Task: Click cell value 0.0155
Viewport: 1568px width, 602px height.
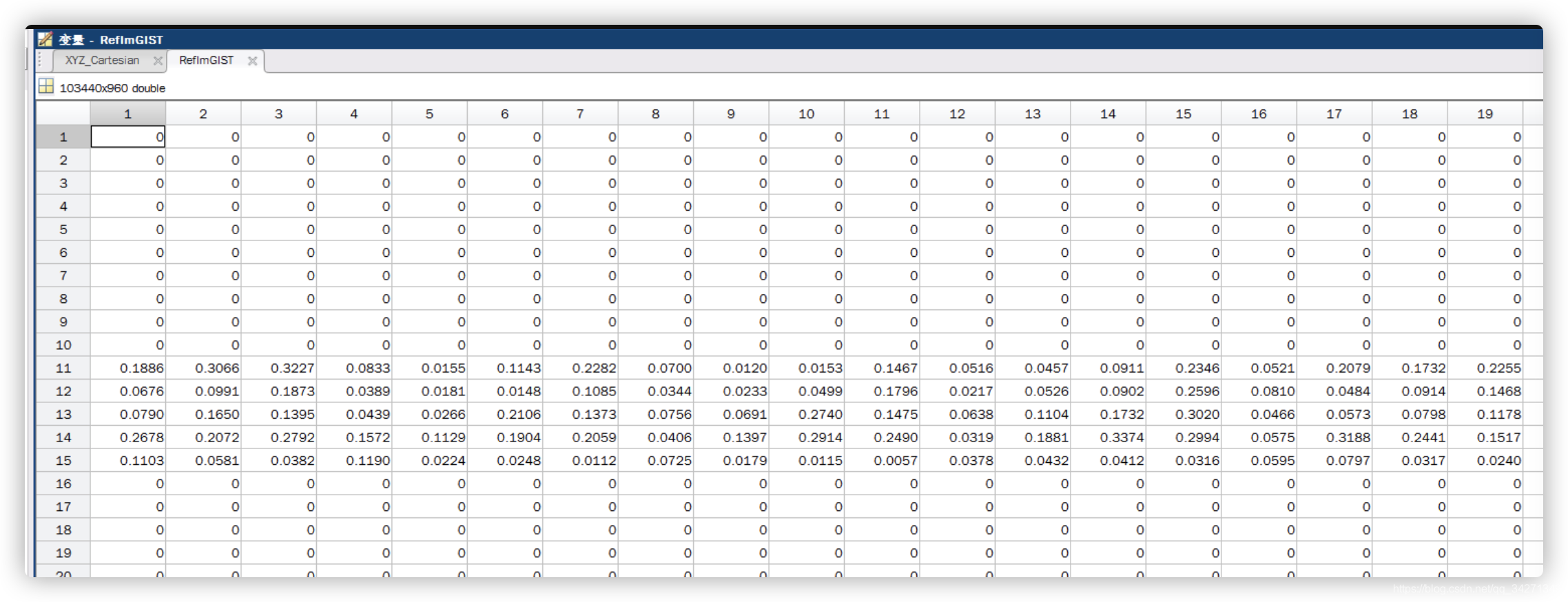Action: (443, 368)
